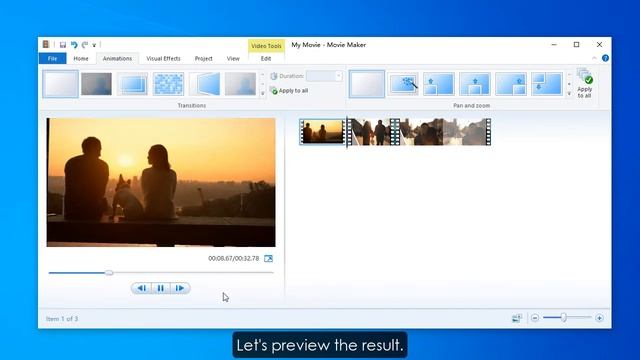Apply the dark gray crossfade transition
Screen dimensions: 640x360
96,84
